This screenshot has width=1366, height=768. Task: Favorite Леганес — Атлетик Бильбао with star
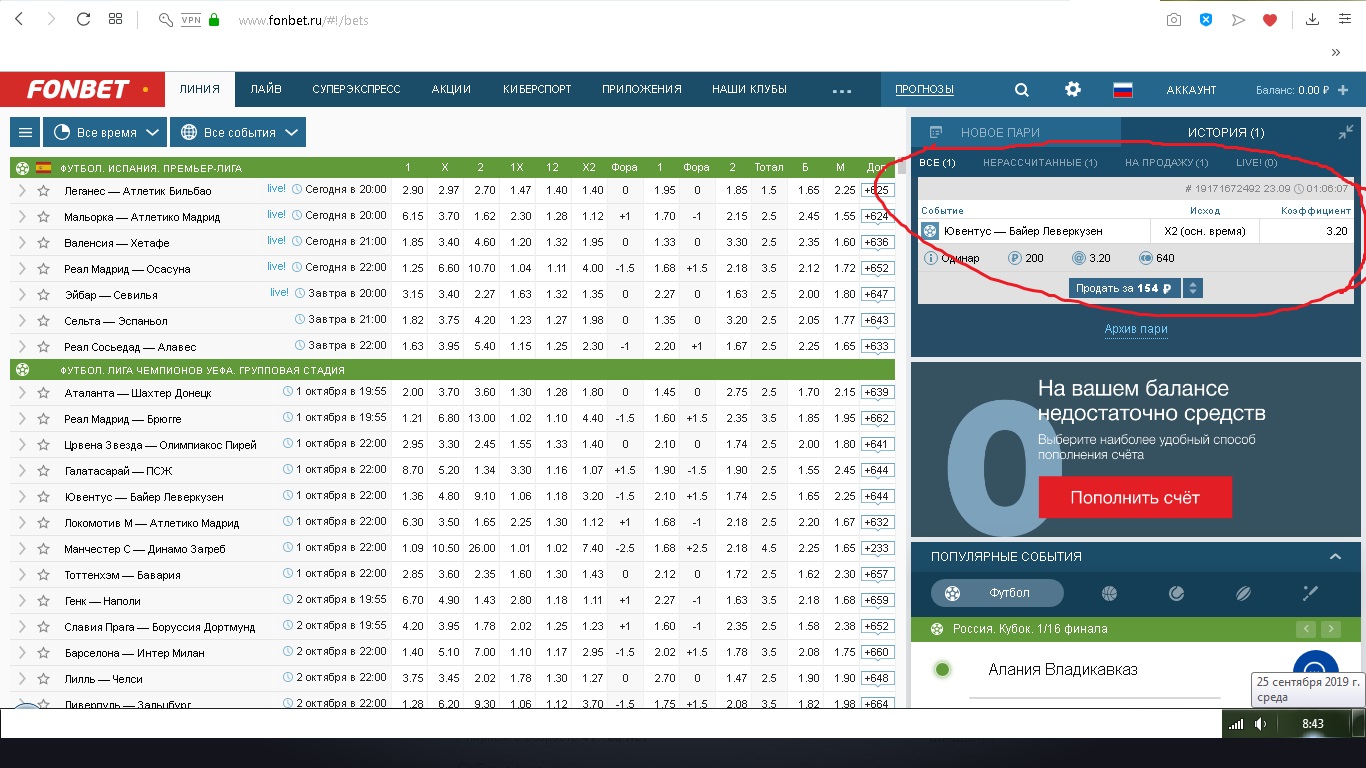(43, 190)
